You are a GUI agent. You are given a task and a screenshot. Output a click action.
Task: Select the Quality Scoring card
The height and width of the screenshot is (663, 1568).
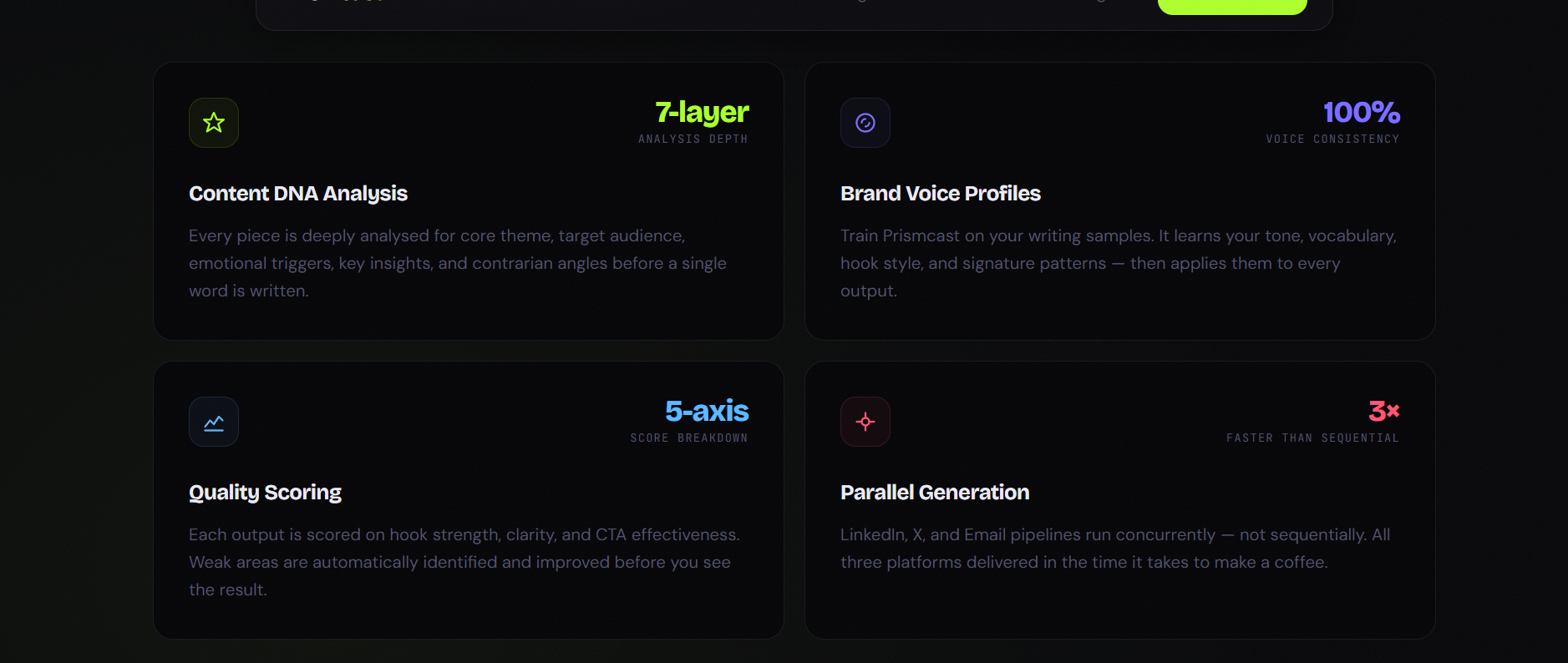point(468,499)
